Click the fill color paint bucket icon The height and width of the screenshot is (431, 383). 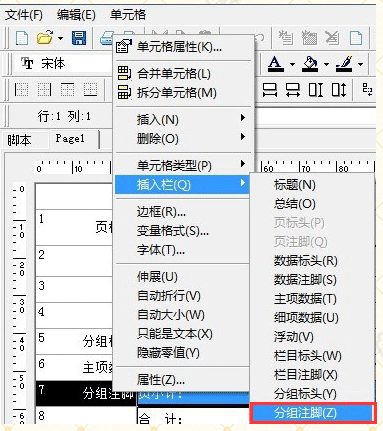click(x=310, y=64)
